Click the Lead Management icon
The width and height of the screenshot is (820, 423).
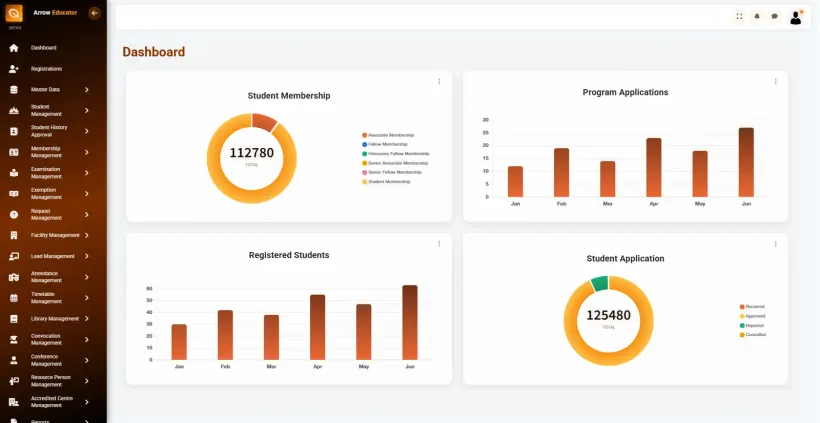point(14,256)
